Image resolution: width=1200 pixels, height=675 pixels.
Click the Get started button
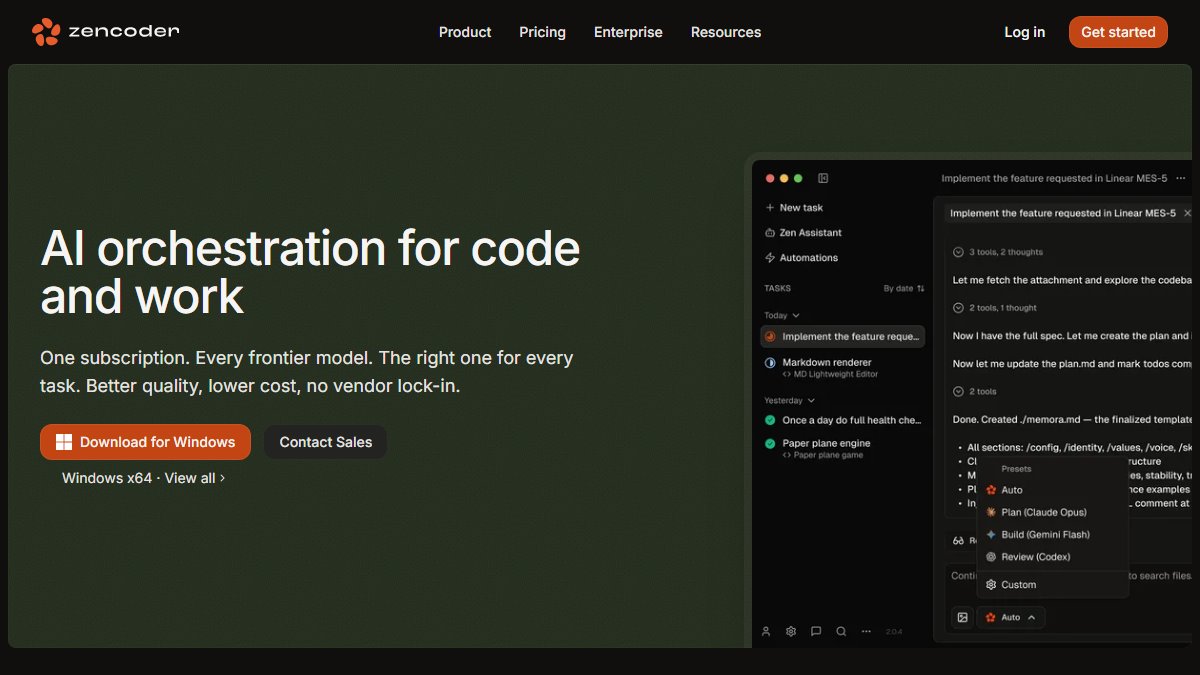tap(1118, 32)
